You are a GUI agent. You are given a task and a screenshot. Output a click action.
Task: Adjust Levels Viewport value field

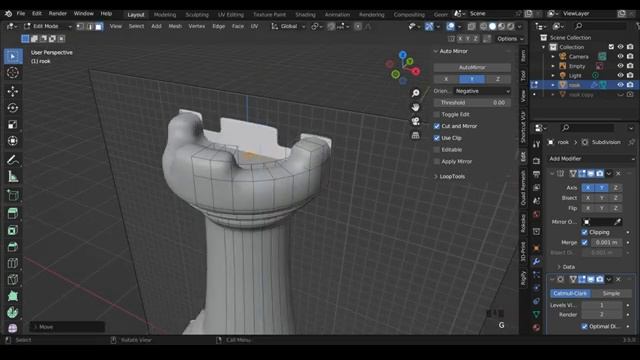point(602,305)
